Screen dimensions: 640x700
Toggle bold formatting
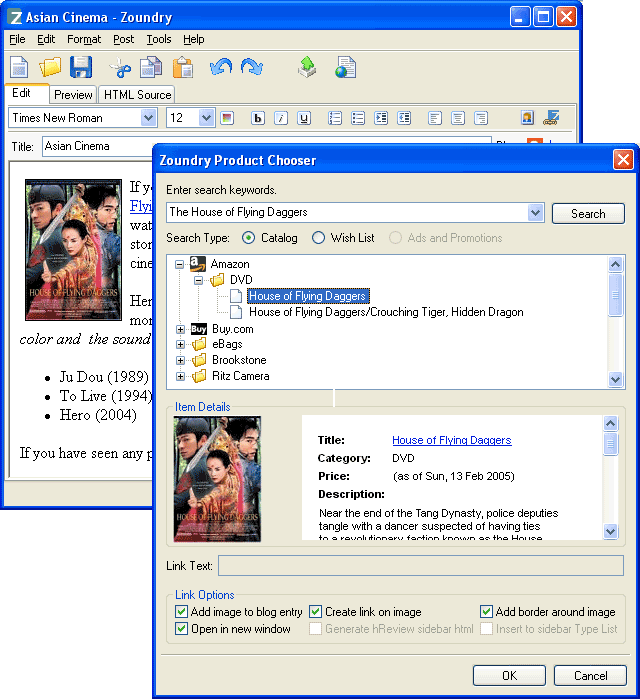[x=258, y=118]
